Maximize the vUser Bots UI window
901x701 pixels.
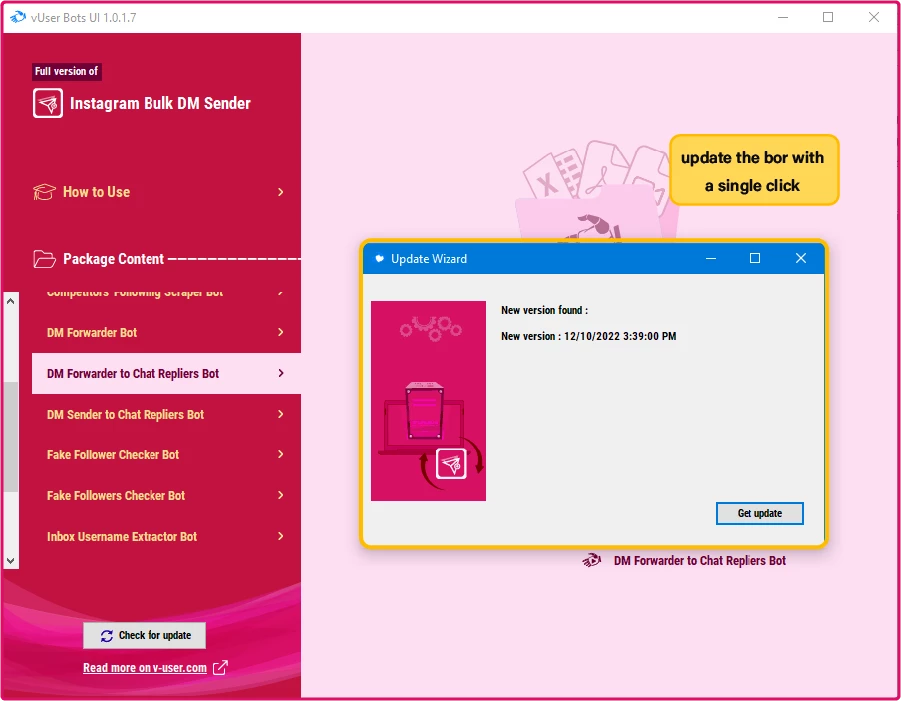click(828, 17)
